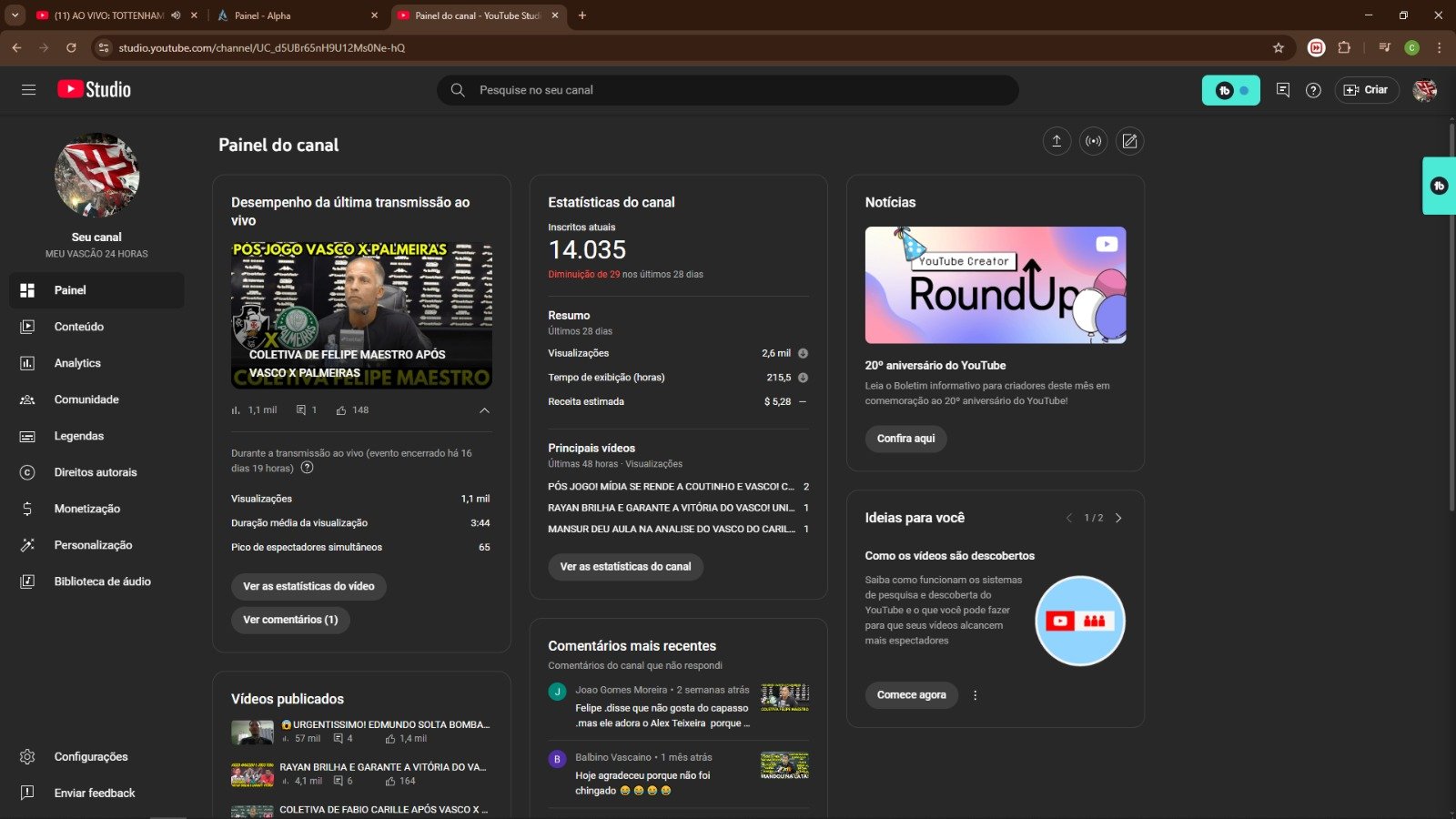Click Ver comentários (1) button

(x=290, y=620)
